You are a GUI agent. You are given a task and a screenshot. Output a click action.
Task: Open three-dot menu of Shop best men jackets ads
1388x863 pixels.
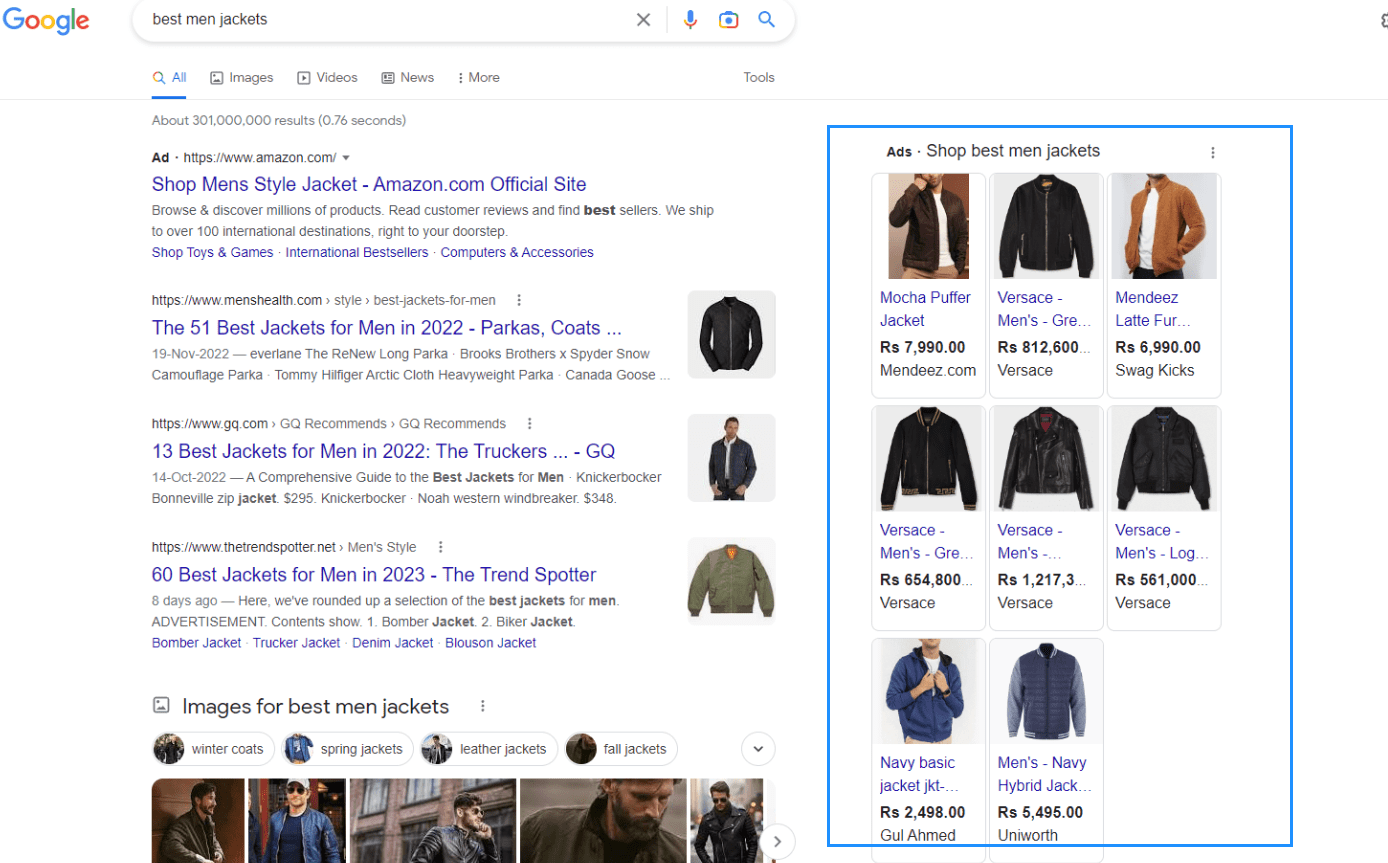(1212, 153)
